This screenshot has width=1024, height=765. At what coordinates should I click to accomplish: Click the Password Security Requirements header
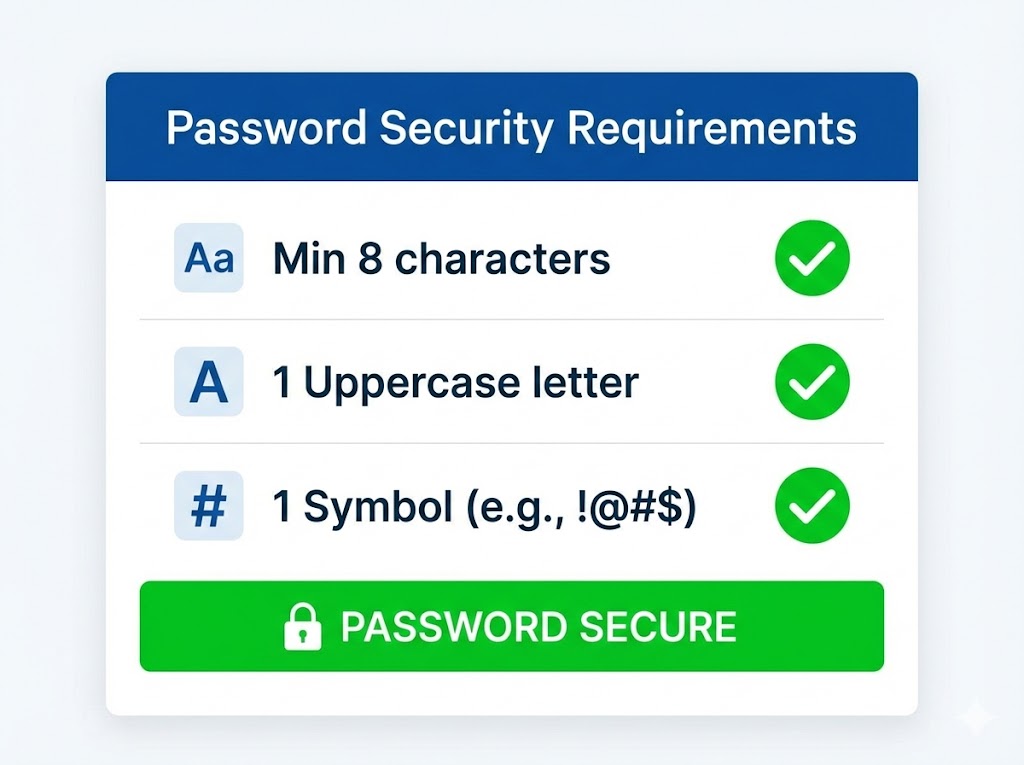click(x=512, y=128)
